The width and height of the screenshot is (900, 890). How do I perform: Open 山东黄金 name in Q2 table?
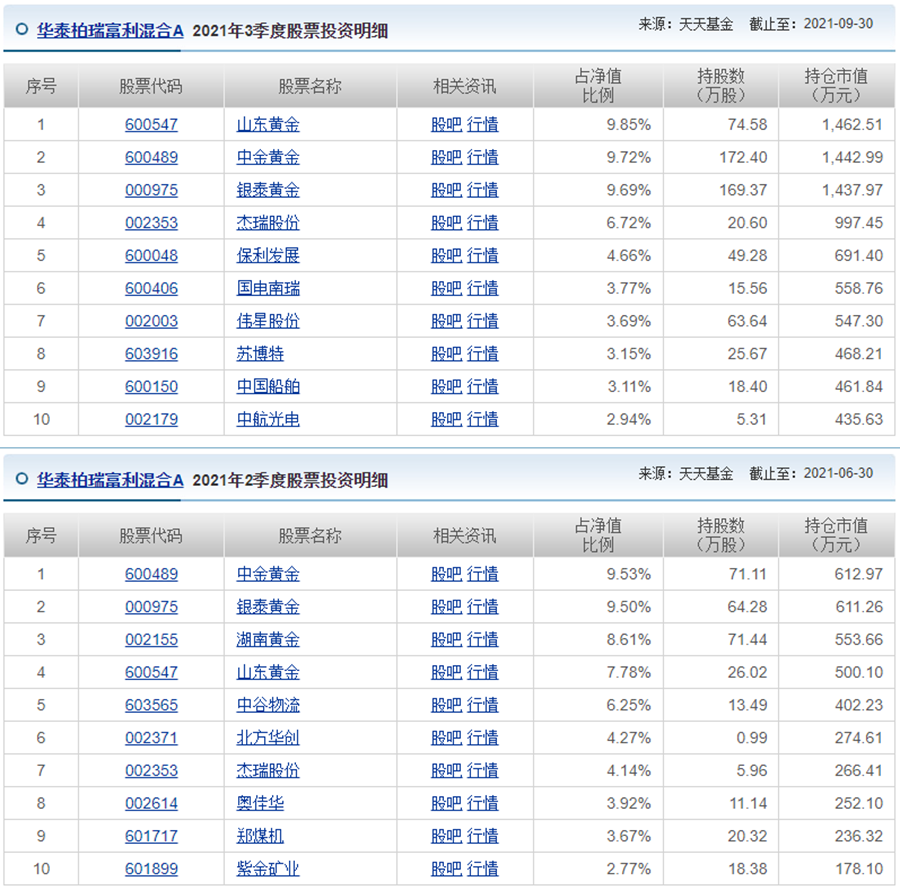[x=268, y=672]
